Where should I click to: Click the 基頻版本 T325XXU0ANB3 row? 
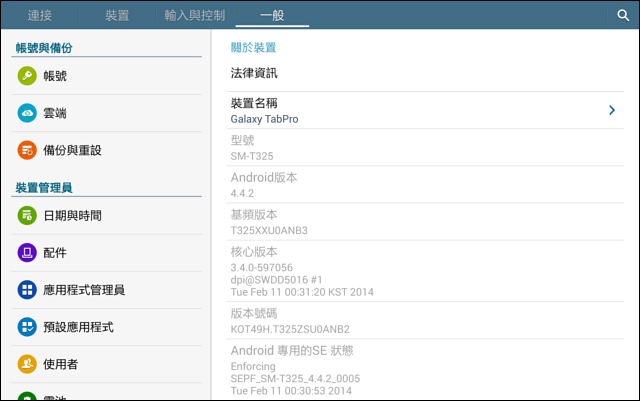coord(425,222)
